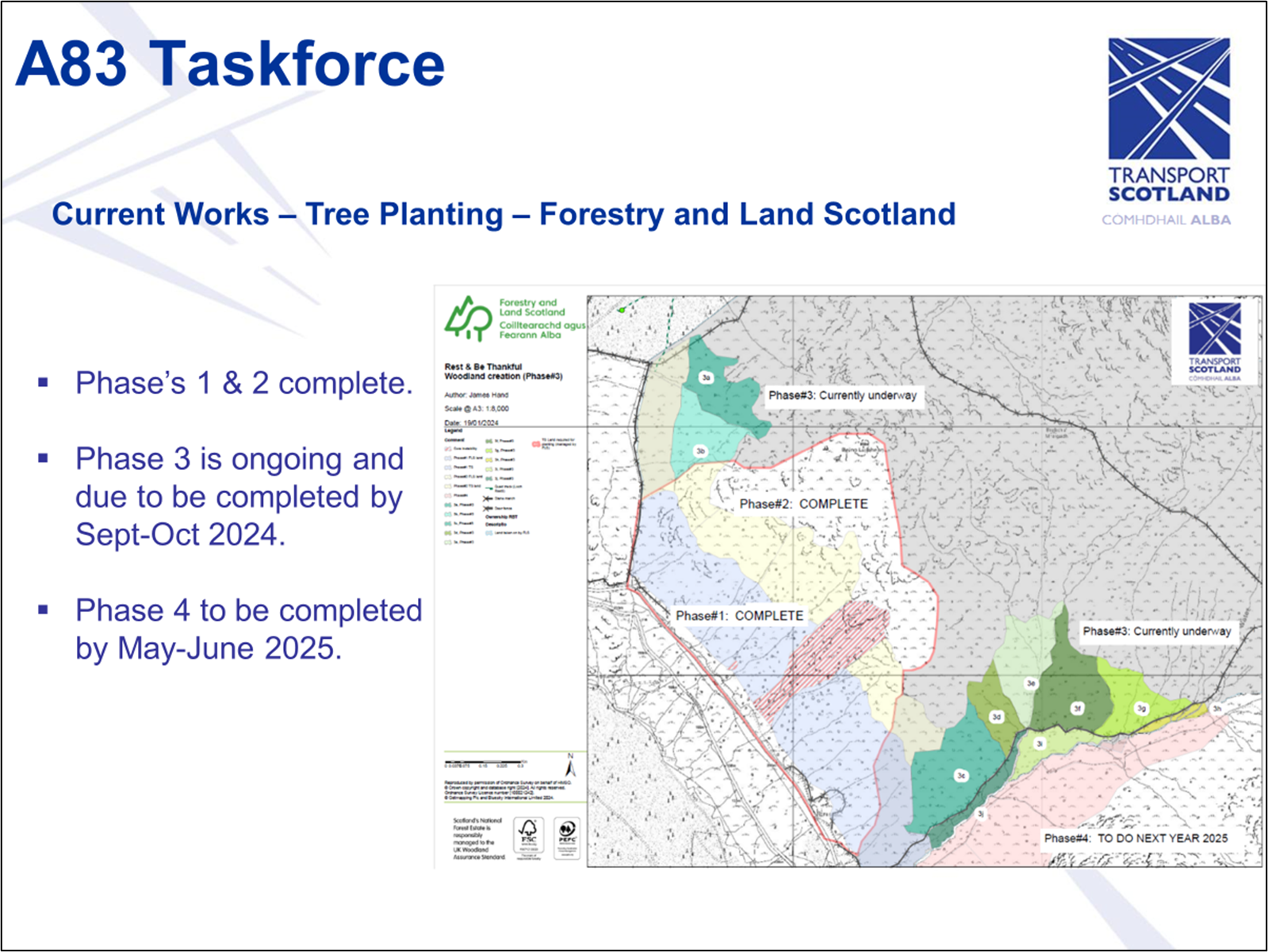Click the 'Rest & Be Thankful Woodland creation' map title
The image size is (1268, 952).
pos(503,371)
